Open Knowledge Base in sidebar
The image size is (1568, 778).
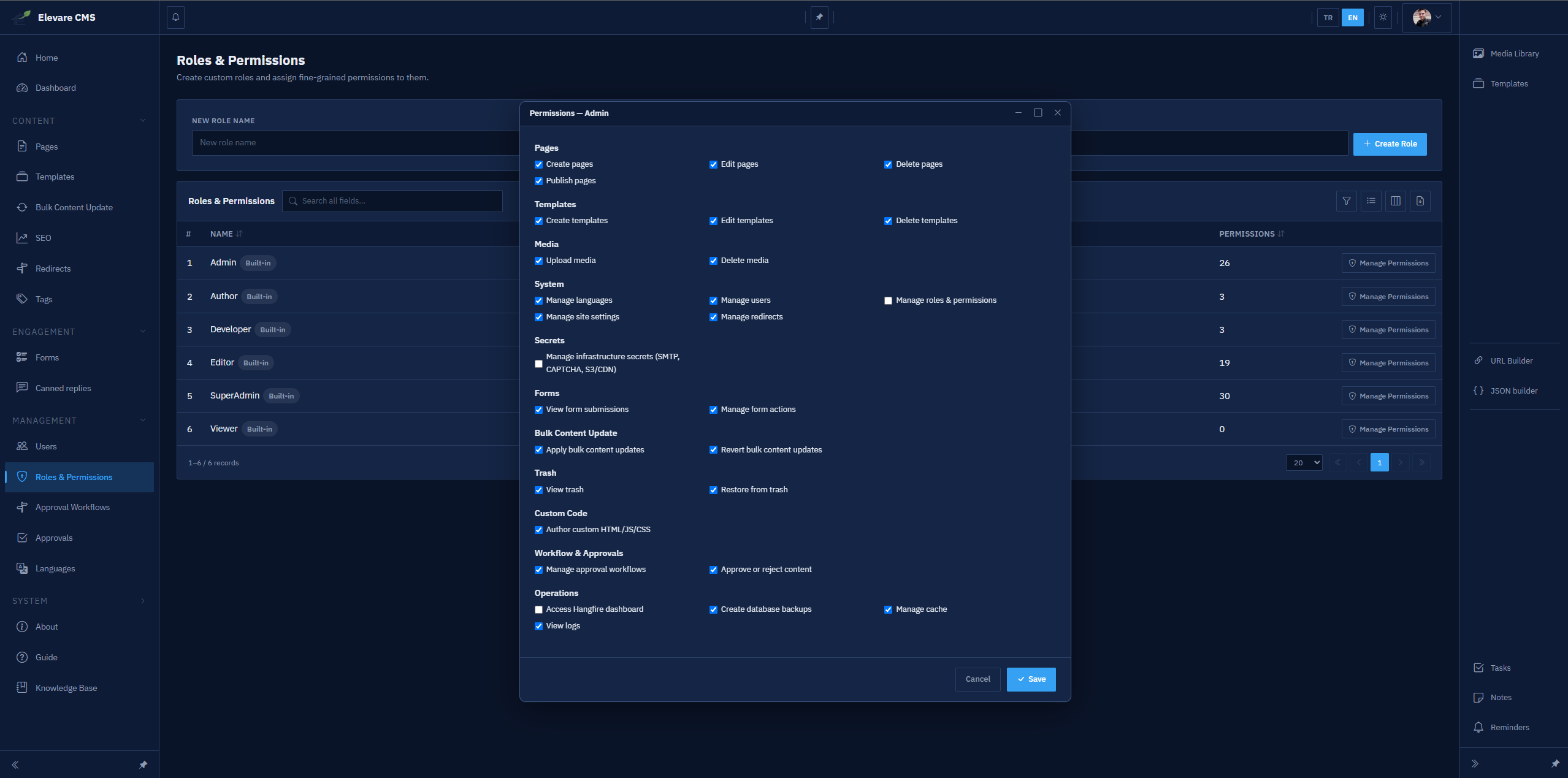(80, 688)
